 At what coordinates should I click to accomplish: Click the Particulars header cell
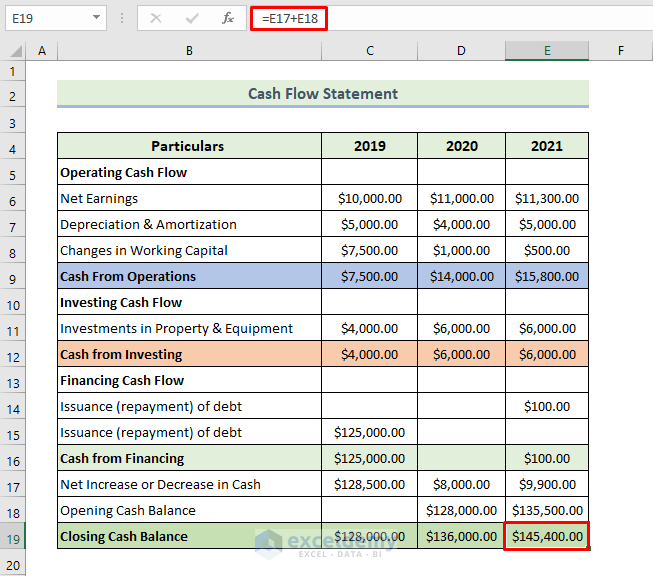pos(189,146)
